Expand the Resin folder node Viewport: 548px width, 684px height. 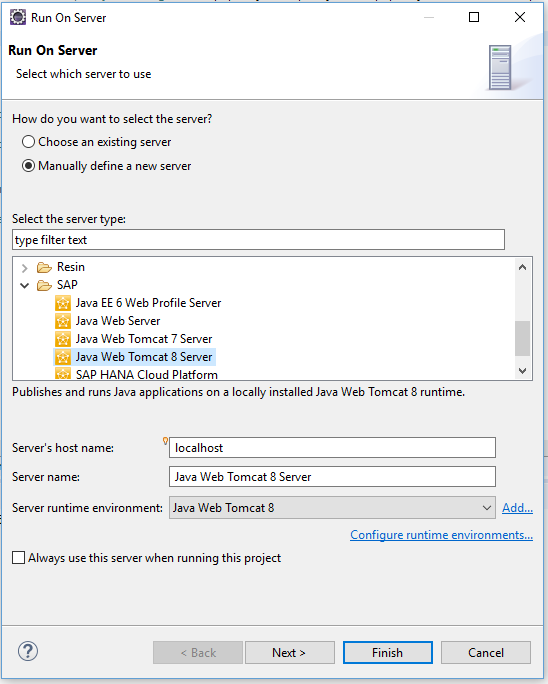click(24, 267)
